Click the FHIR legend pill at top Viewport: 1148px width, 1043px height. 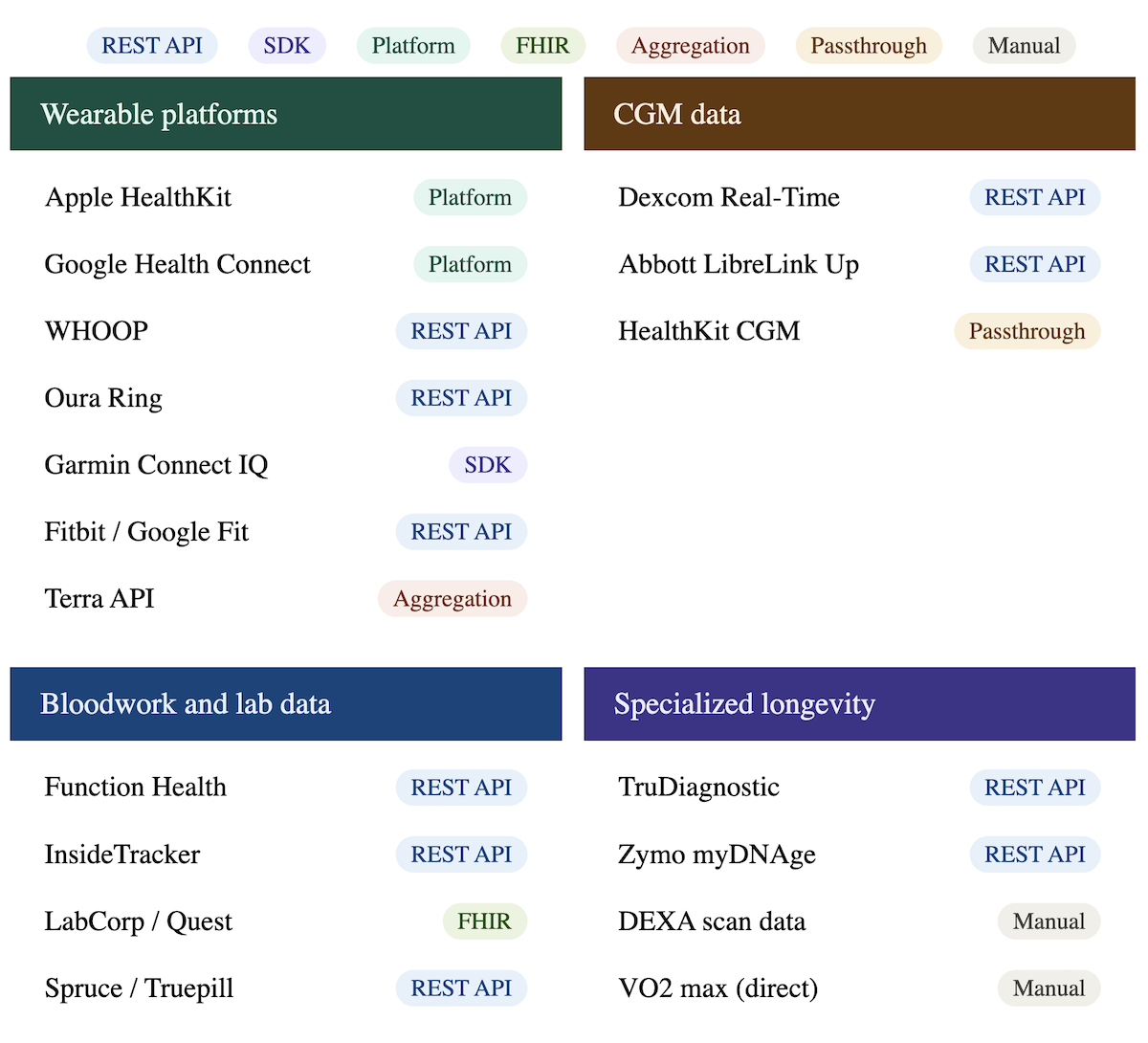[x=542, y=46]
